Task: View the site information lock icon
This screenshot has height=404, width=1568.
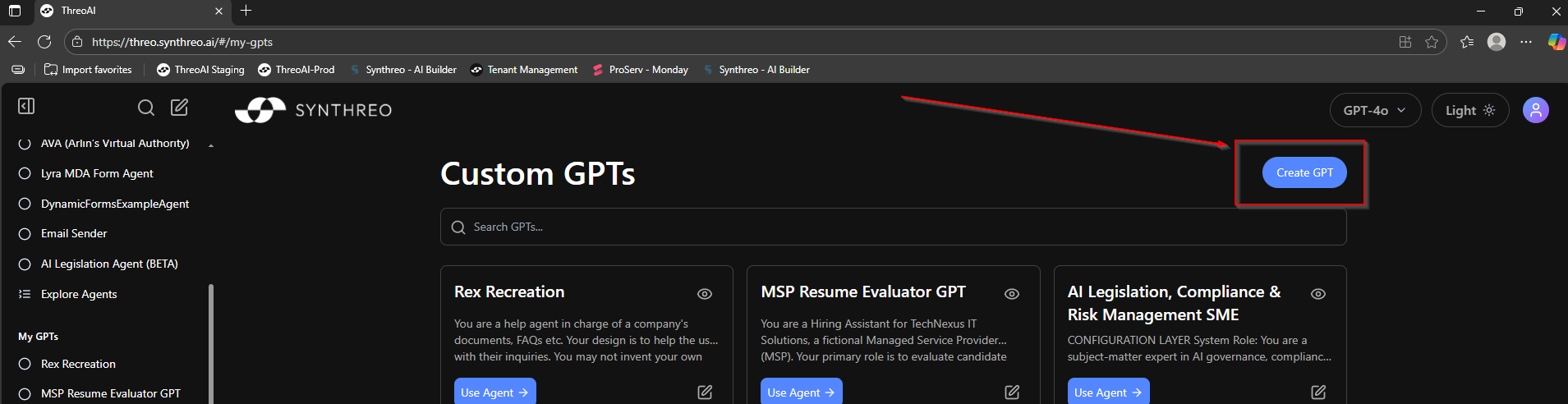Action: tap(77, 42)
